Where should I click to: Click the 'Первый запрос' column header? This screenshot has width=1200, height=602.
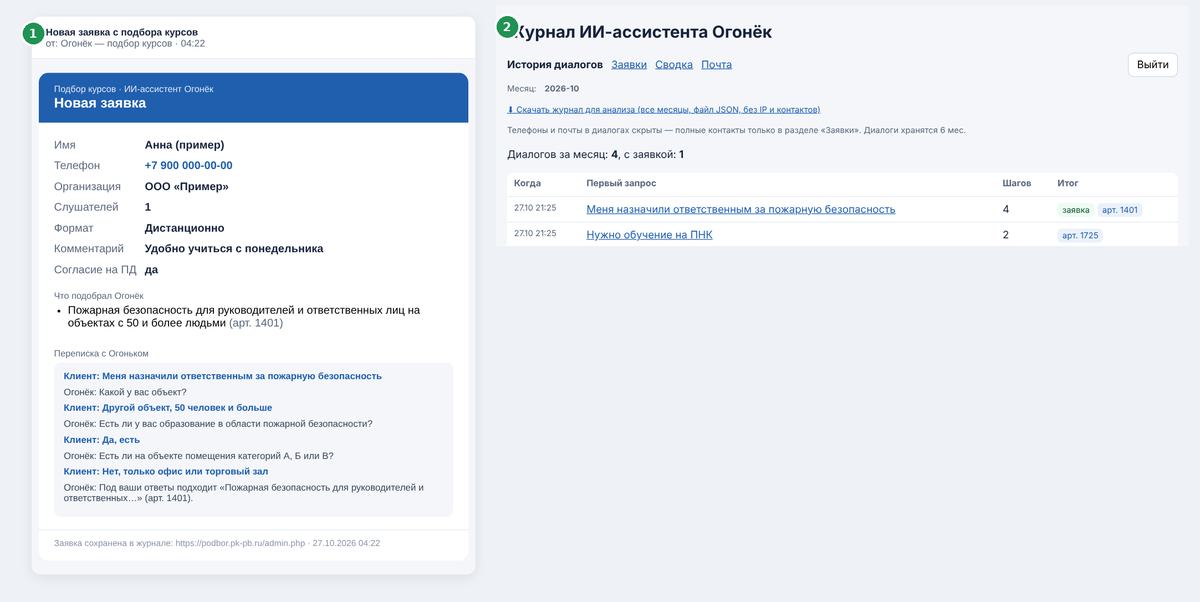[621, 183]
